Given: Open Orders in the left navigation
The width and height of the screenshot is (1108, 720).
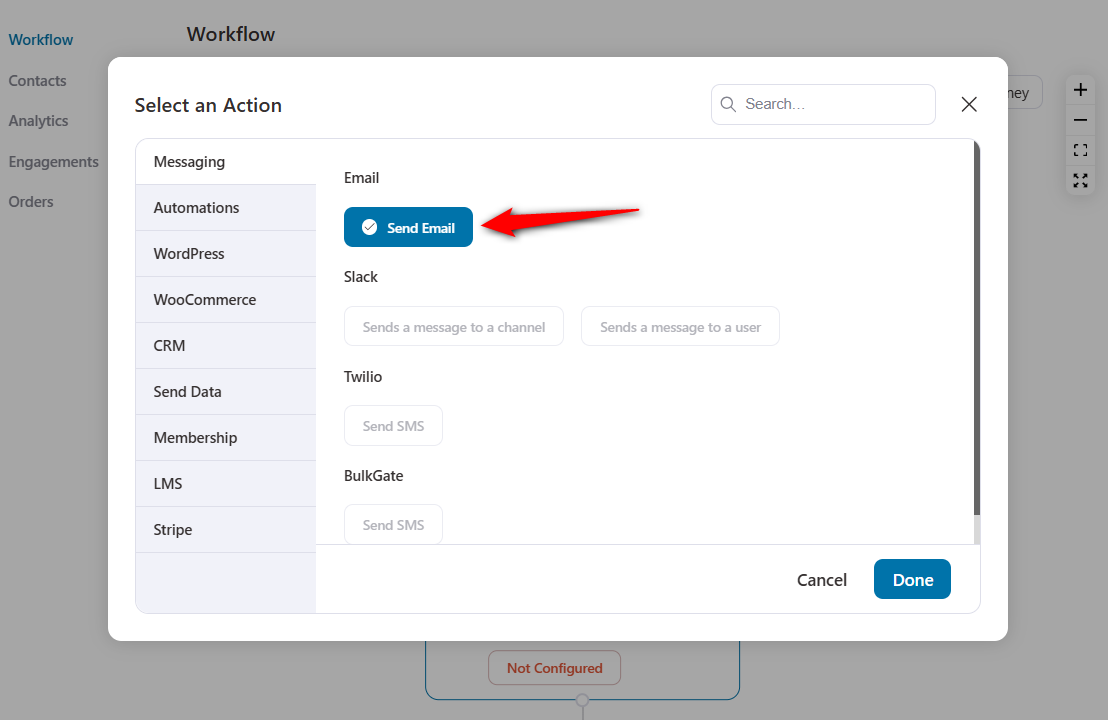Looking at the screenshot, I should (30, 201).
